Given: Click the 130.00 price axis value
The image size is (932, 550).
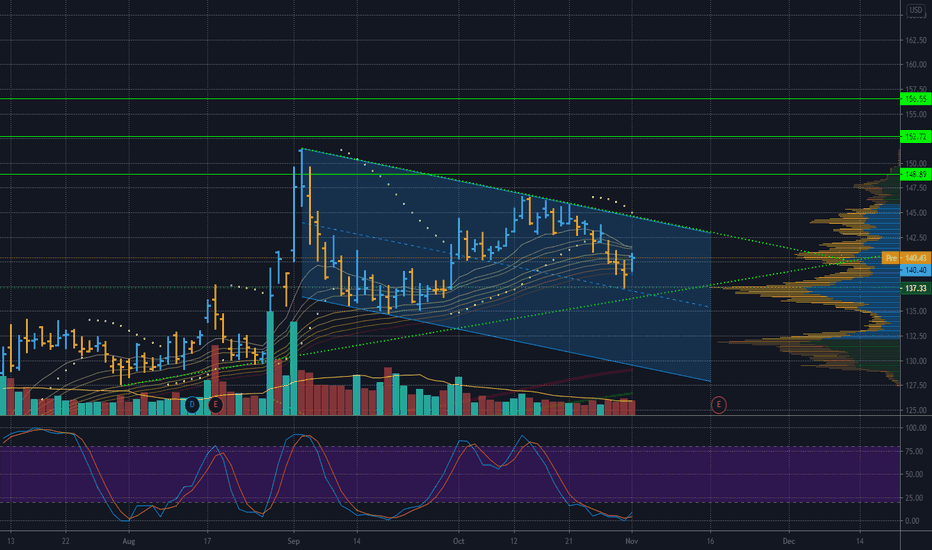Looking at the screenshot, I should coord(916,361).
